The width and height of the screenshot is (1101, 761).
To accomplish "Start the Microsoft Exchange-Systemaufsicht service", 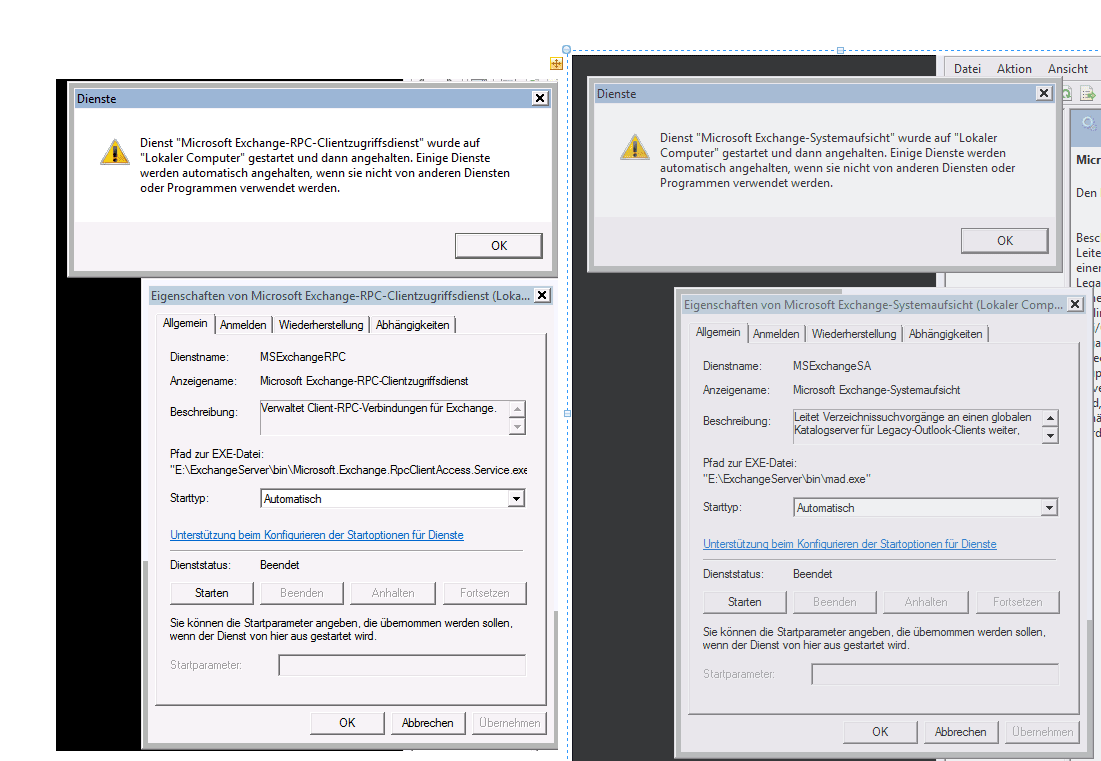I will 744,602.
